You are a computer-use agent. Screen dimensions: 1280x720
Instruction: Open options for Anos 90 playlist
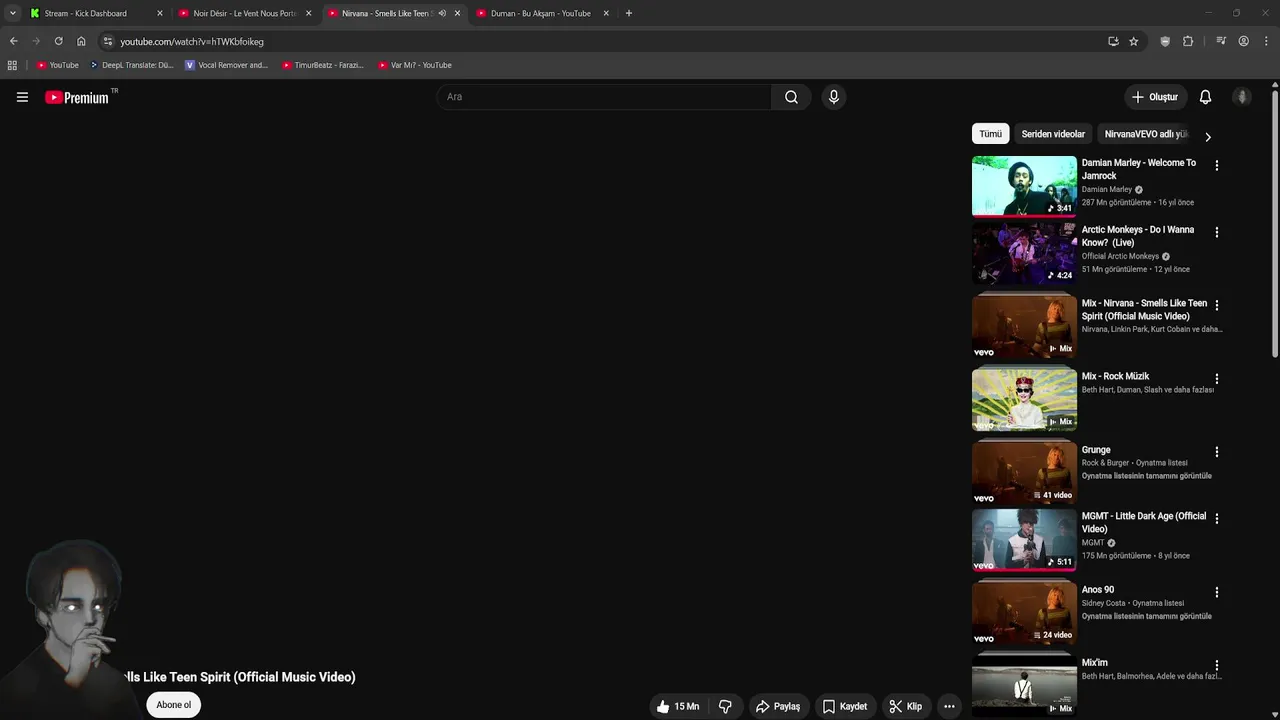1216,592
